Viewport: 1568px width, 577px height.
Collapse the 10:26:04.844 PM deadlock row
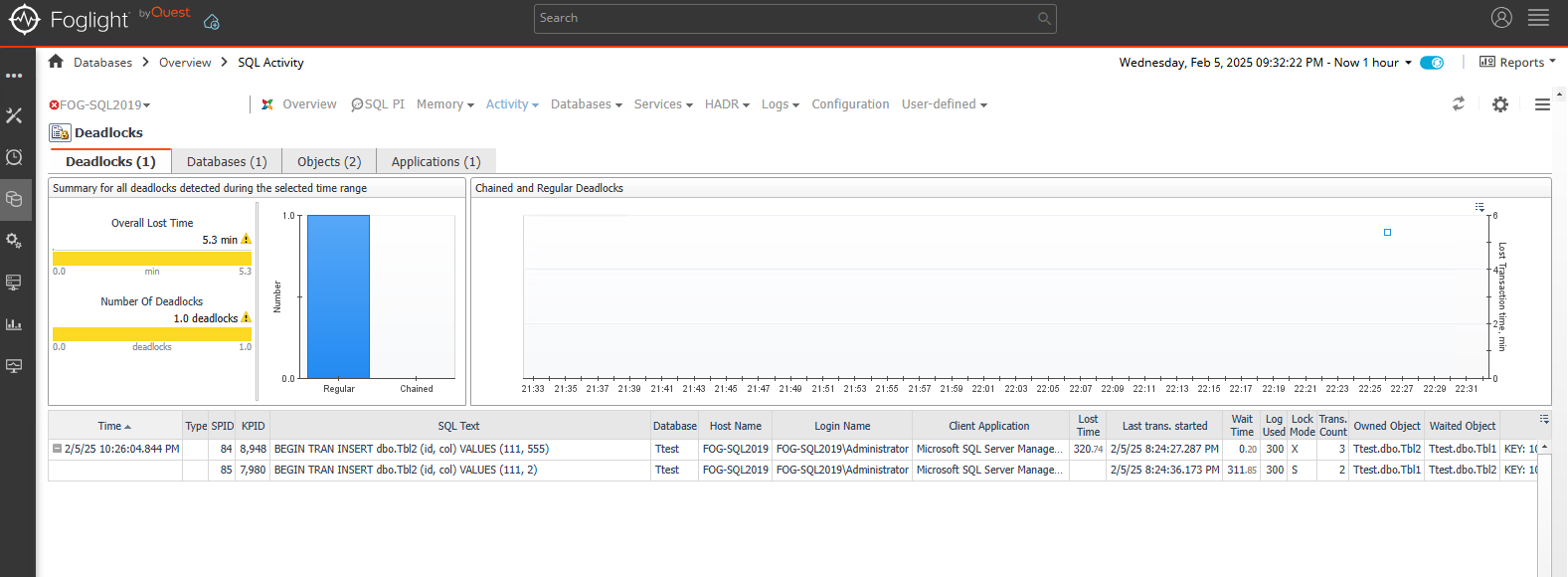(x=57, y=449)
